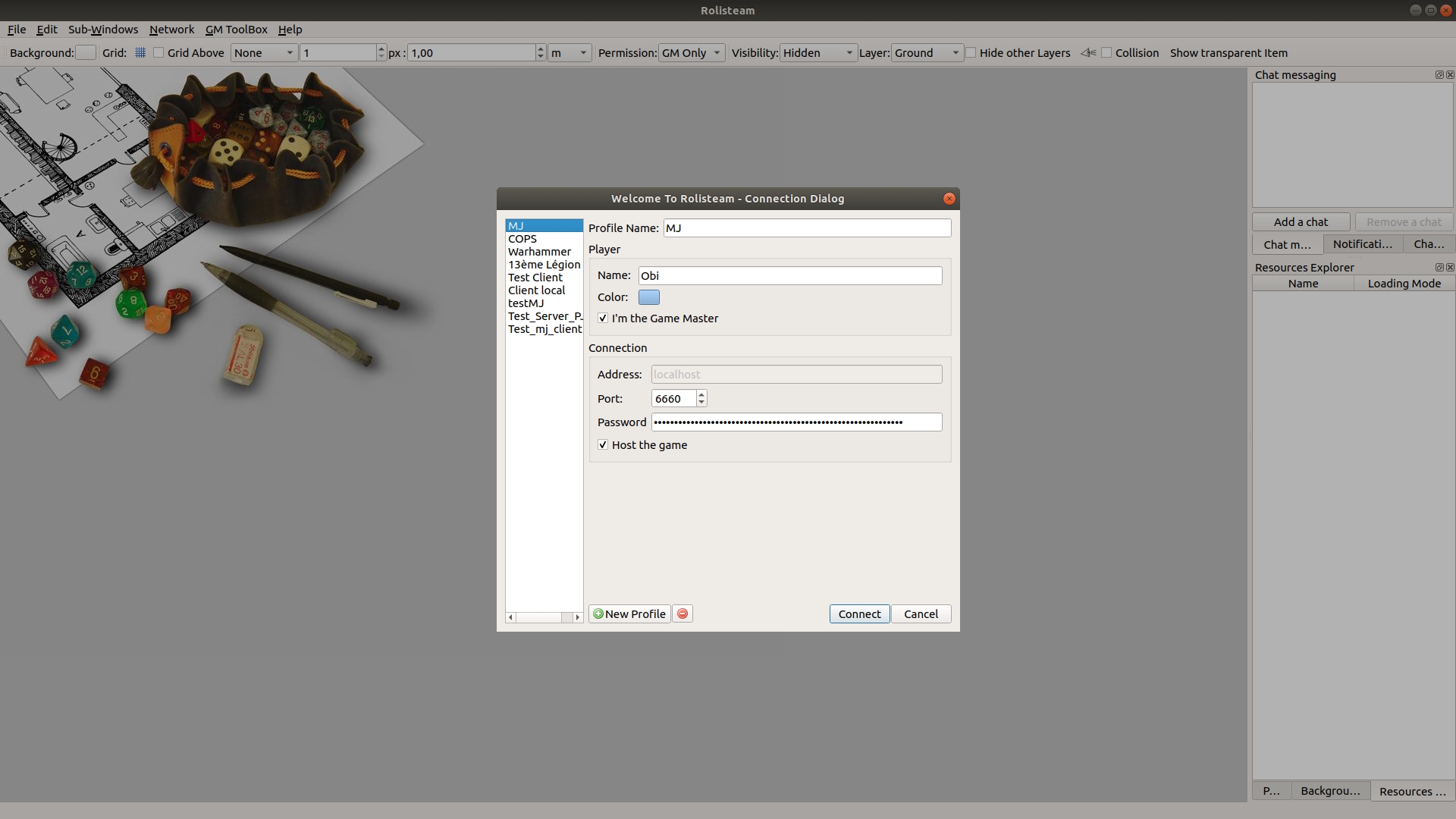
Task: Close the Chat messaging dock panel
Action: pos(1450,75)
